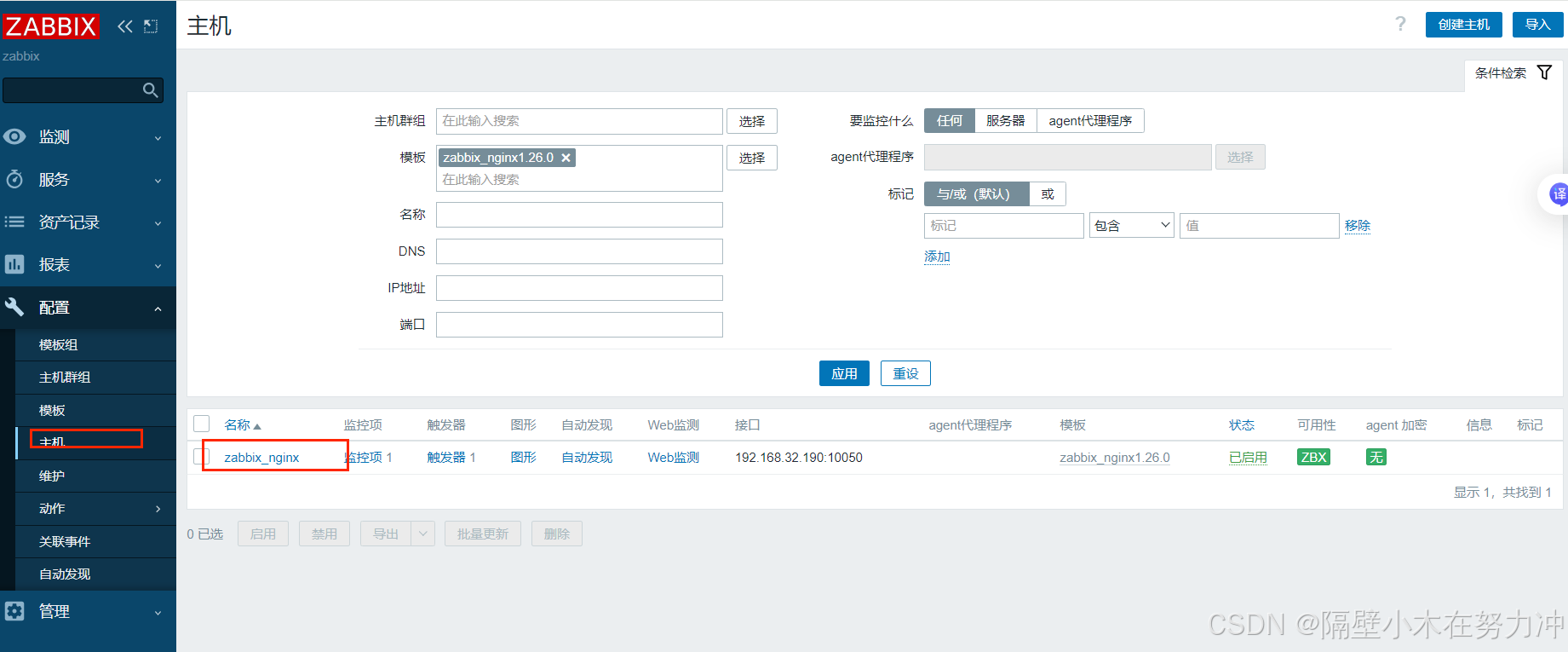Expand the 动作 submenu arrow

158,509
